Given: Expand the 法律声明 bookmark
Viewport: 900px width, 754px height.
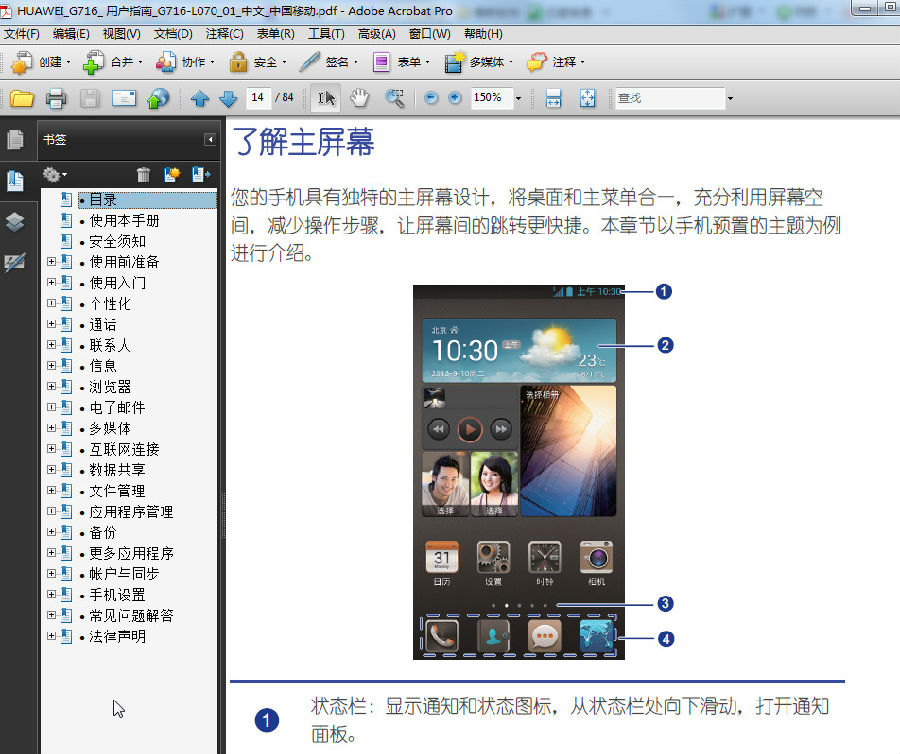Looking at the screenshot, I should click(52, 636).
